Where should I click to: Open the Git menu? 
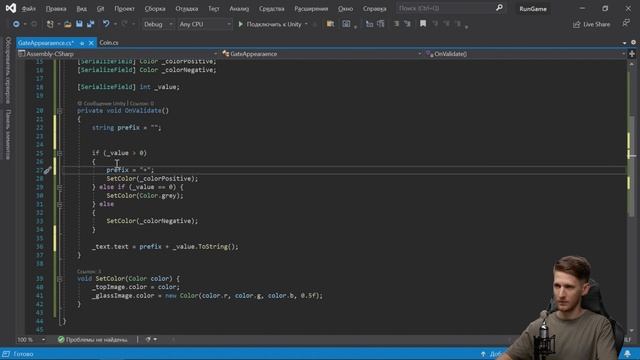click(100, 9)
